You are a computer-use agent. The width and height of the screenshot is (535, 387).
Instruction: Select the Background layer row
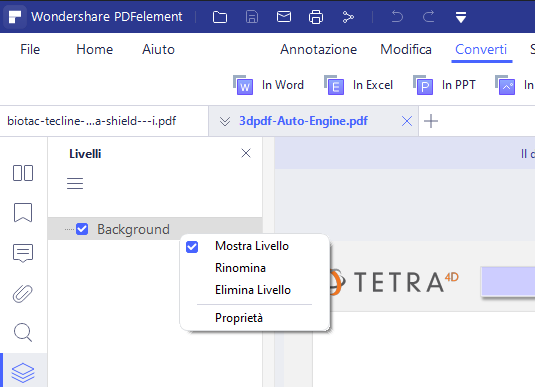click(155, 229)
